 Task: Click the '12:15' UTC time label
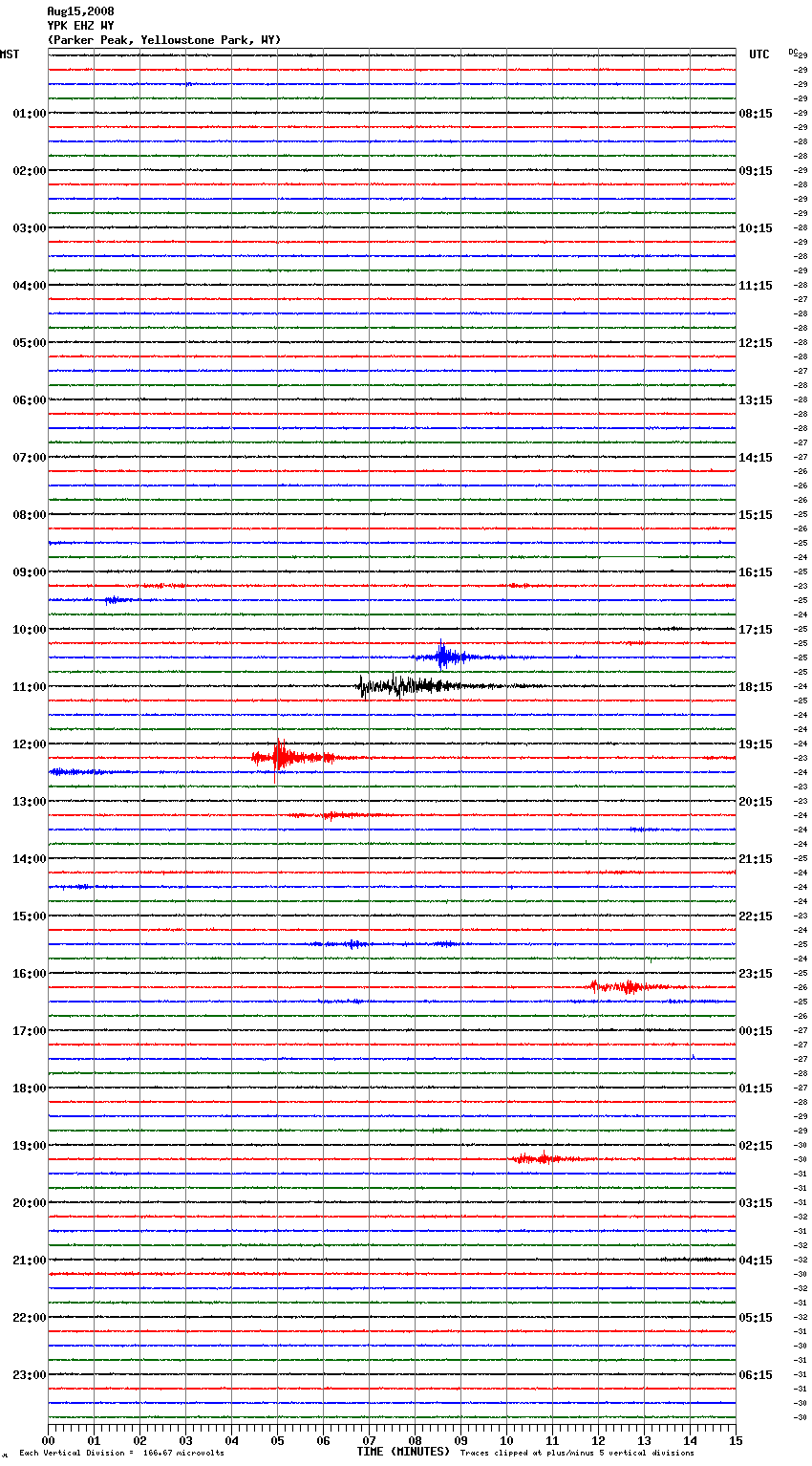(x=756, y=343)
